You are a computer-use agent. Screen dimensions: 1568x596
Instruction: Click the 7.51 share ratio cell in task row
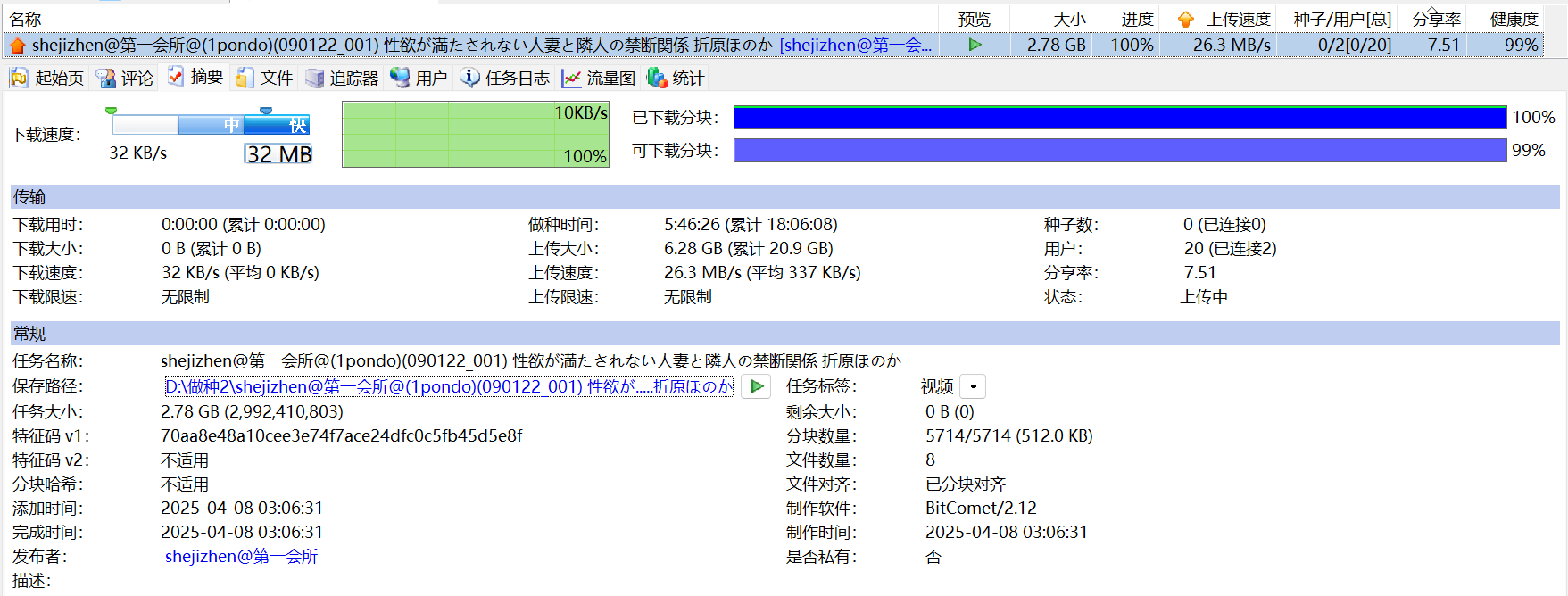click(x=1443, y=45)
